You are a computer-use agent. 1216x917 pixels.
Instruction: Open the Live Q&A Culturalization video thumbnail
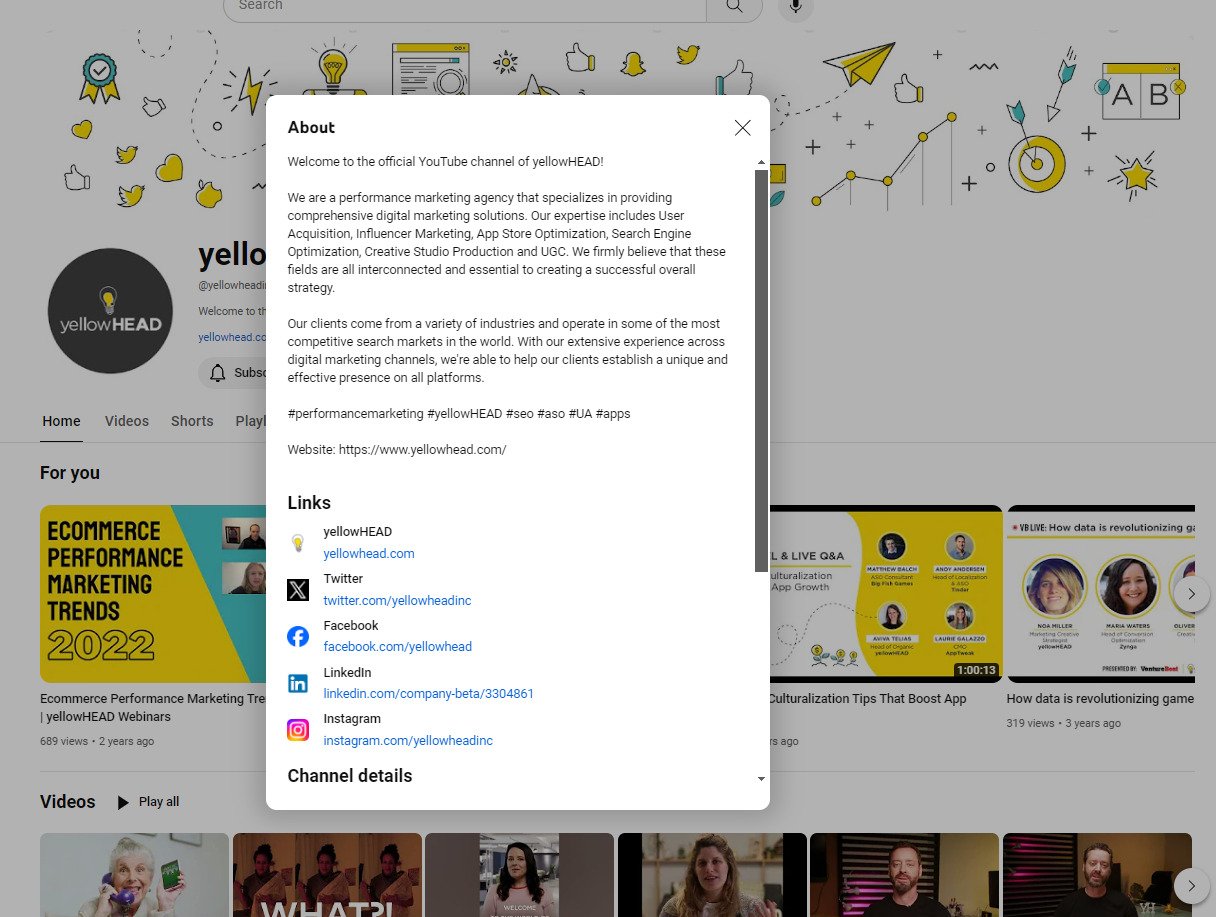click(886, 594)
